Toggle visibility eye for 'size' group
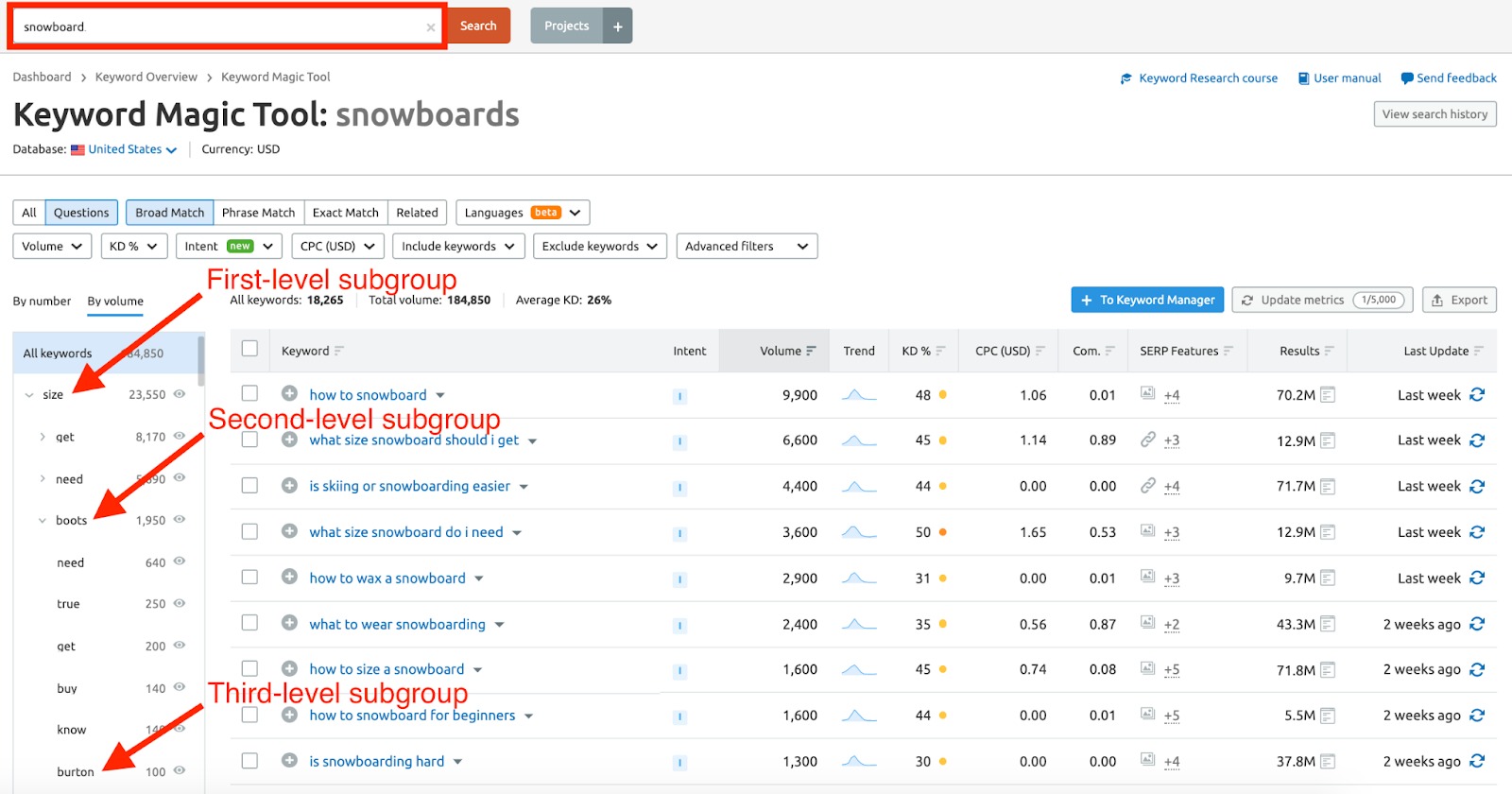The image size is (1512, 794). pyautogui.click(x=180, y=394)
